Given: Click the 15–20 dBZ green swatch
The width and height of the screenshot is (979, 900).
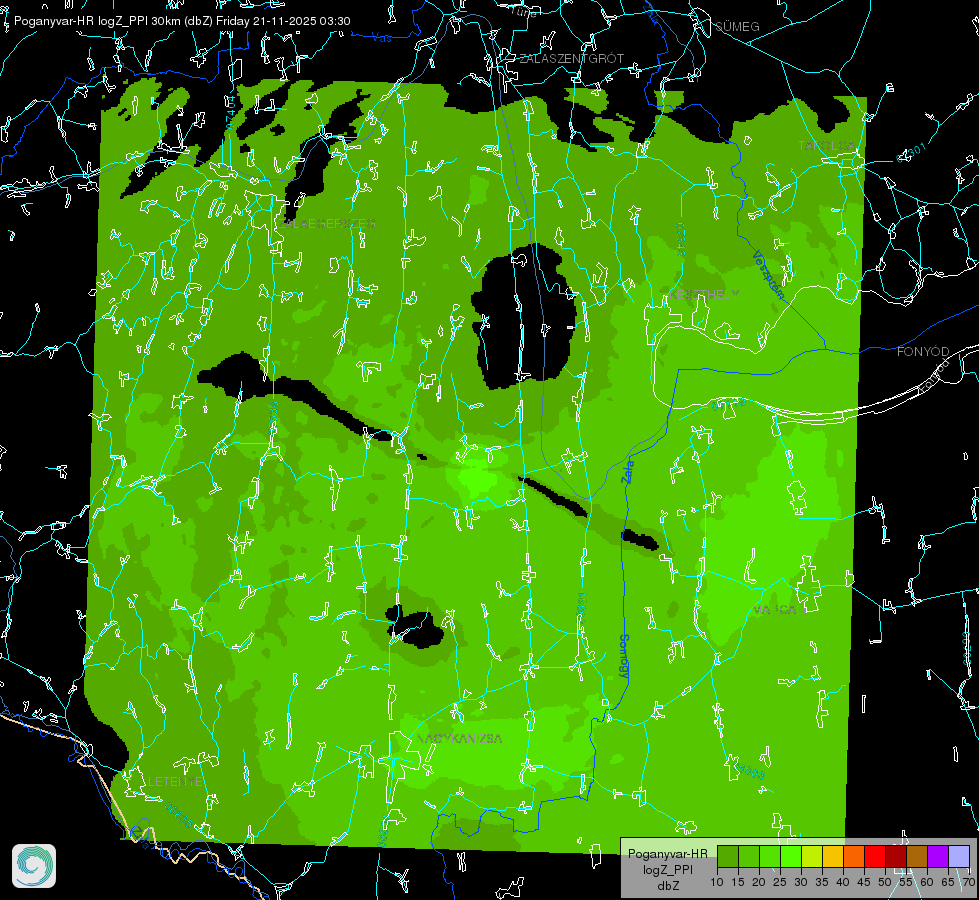Looking at the screenshot, I should tap(749, 856).
